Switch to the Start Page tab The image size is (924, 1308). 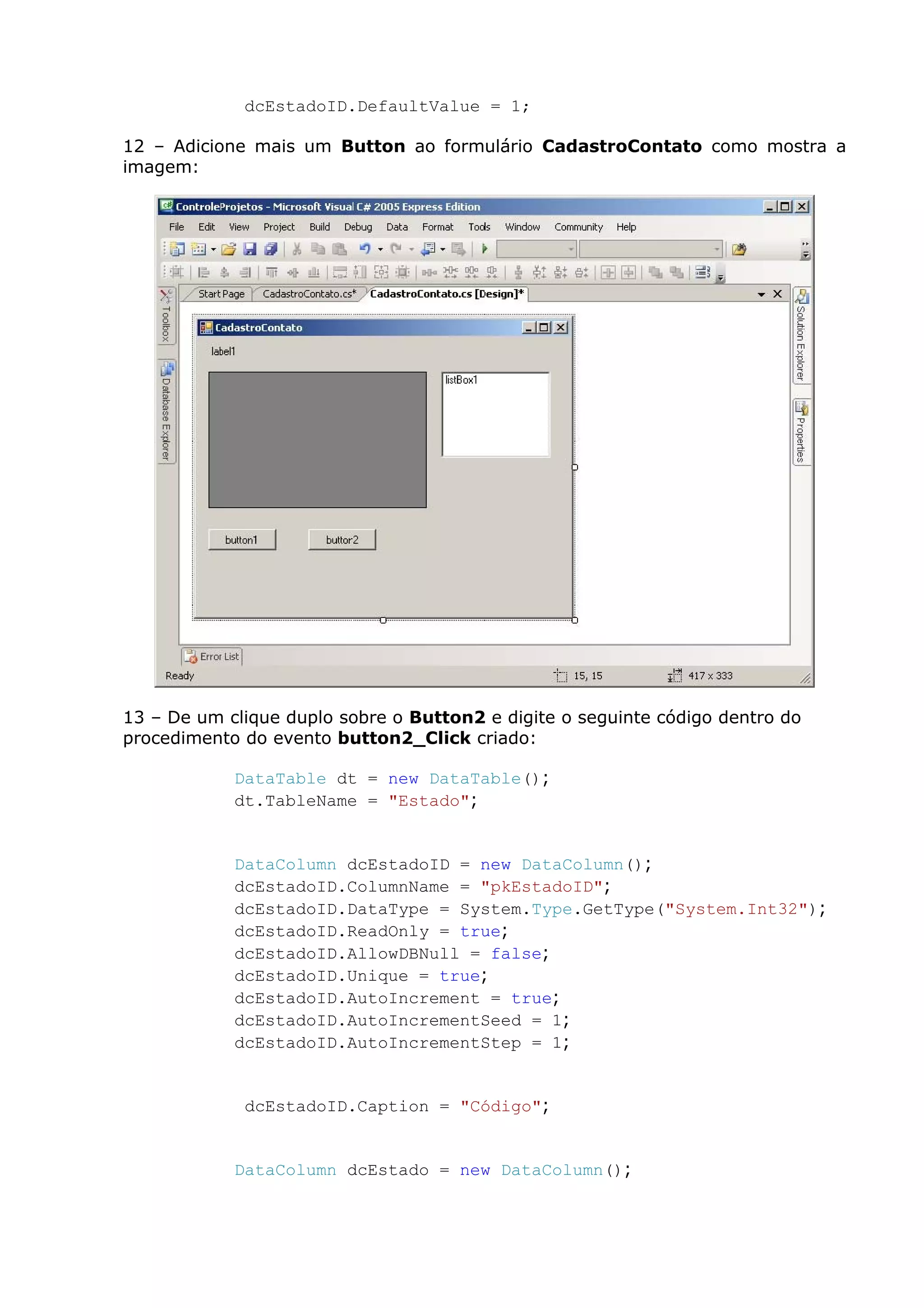coord(222,294)
